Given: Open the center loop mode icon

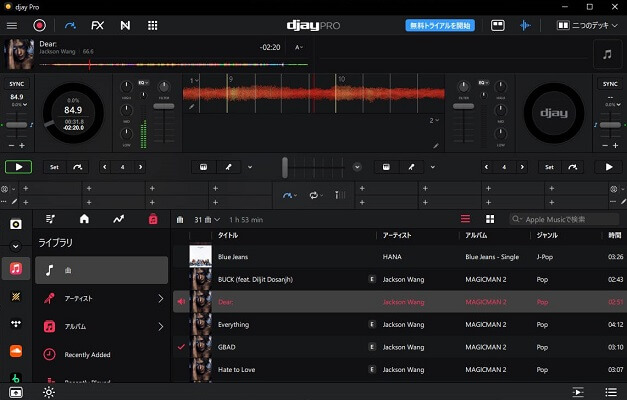Looking at the screenshot, I should [x=315, y=195].
